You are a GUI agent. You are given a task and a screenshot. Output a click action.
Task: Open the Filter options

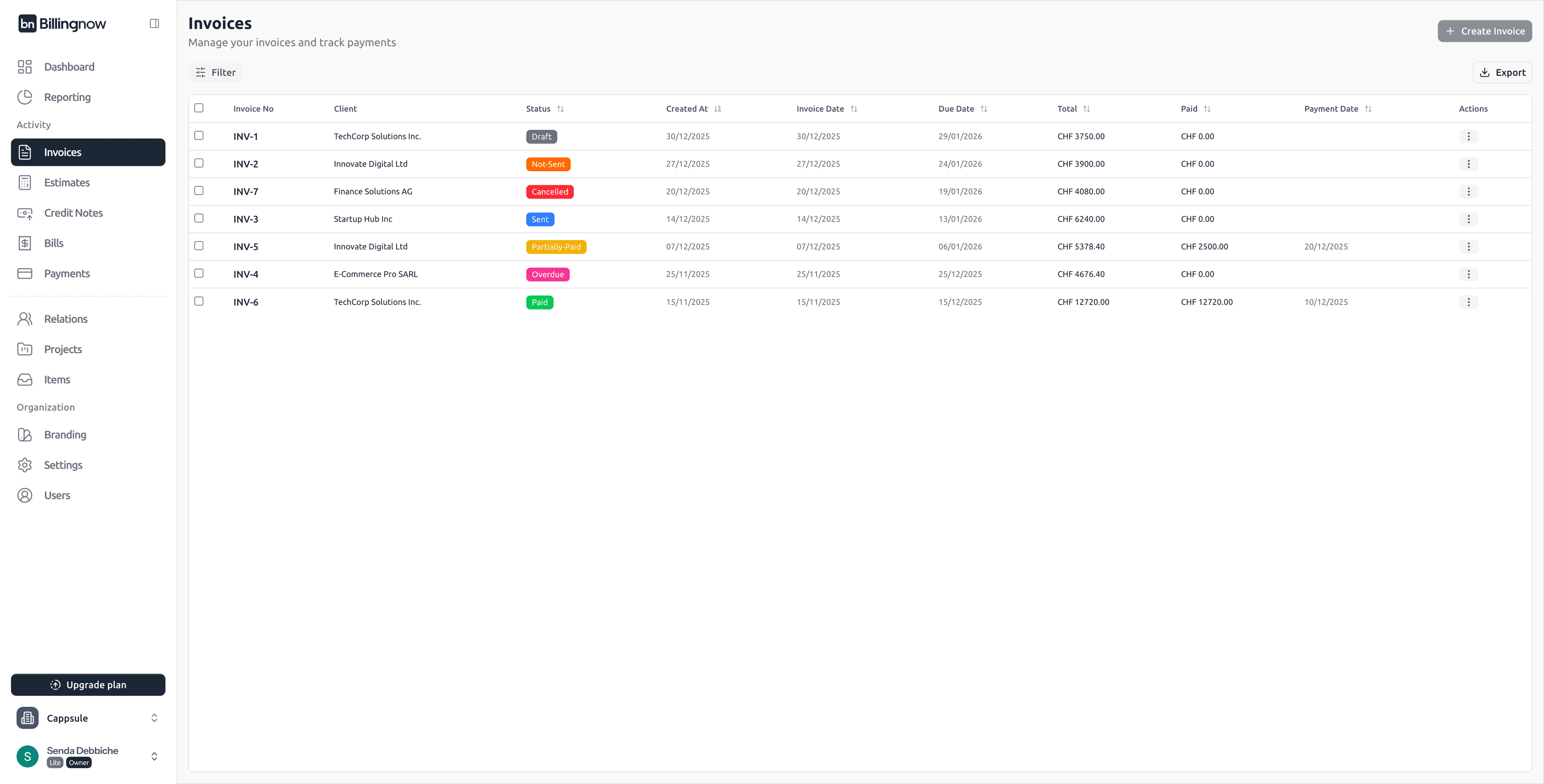point(215,72)
